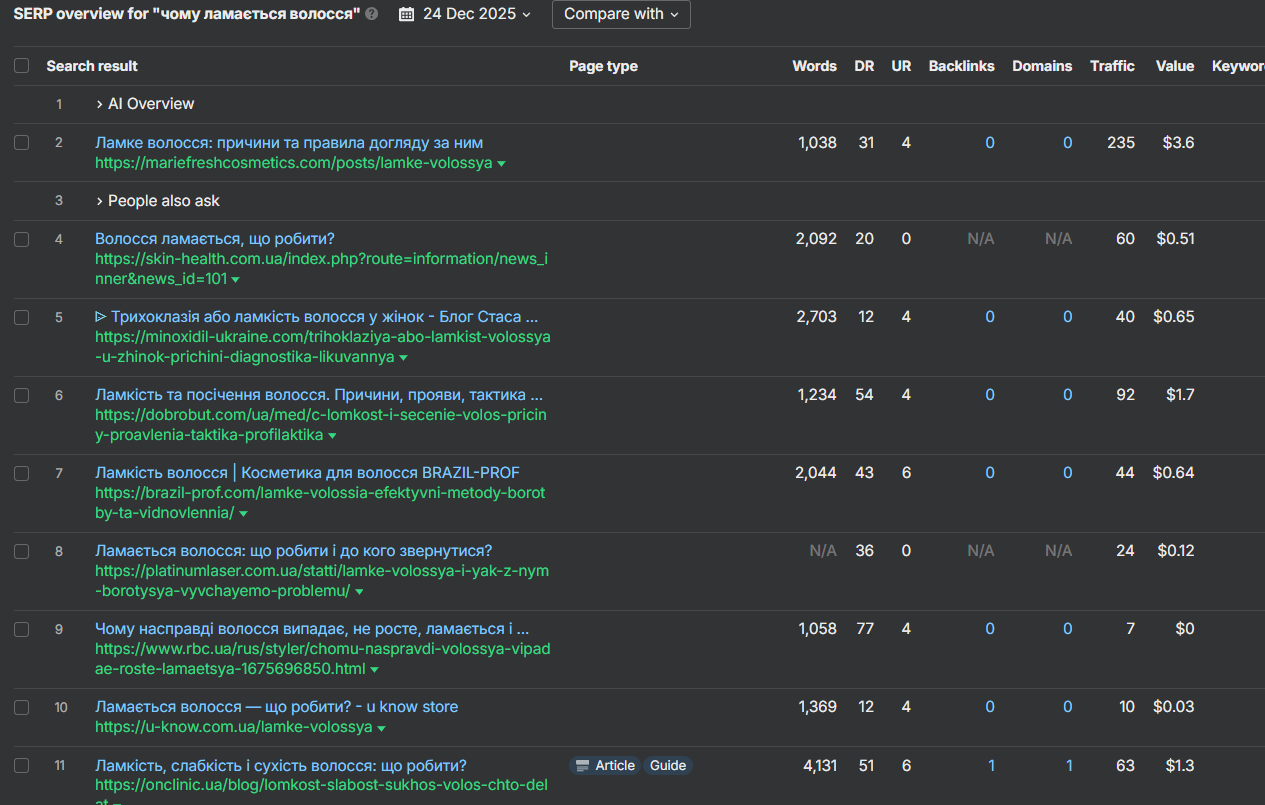The width and height of the screenshot is (1265, 805).
Task: Open URL dropdown arrow for rbc.ua result
Action: pyautogui.click(x=374, y=670)
